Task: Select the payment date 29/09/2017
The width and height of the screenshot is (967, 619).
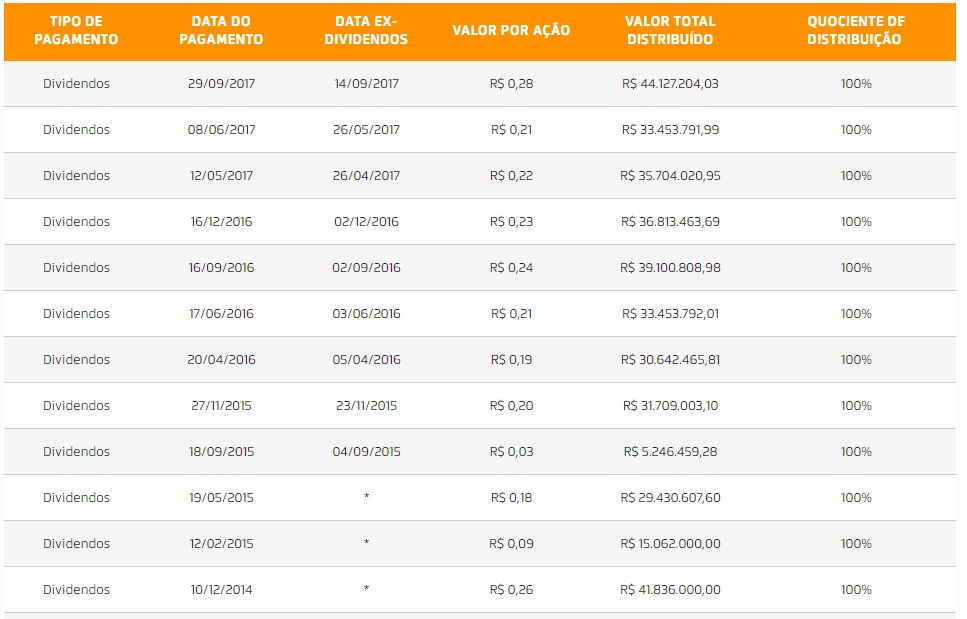Action: [221, 84]
